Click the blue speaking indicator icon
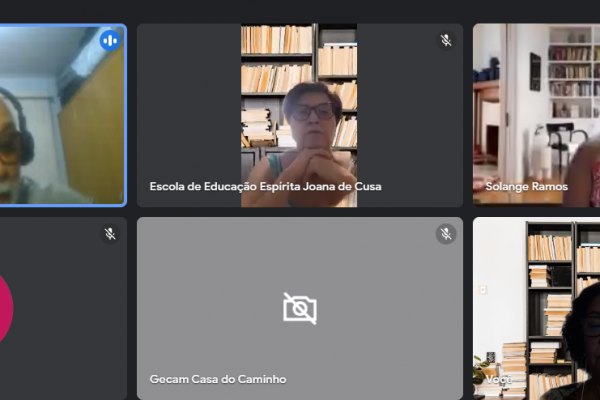Screen dimensions: 600x400 [x=109, y=41]
